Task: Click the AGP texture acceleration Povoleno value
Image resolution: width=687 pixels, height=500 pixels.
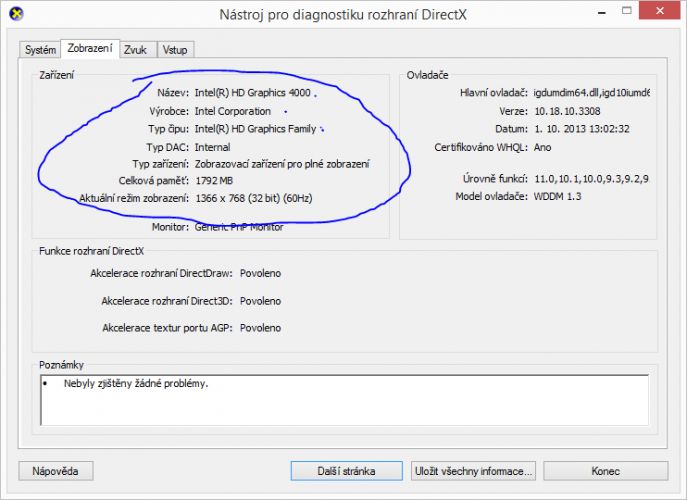Action: coord(260,328)
